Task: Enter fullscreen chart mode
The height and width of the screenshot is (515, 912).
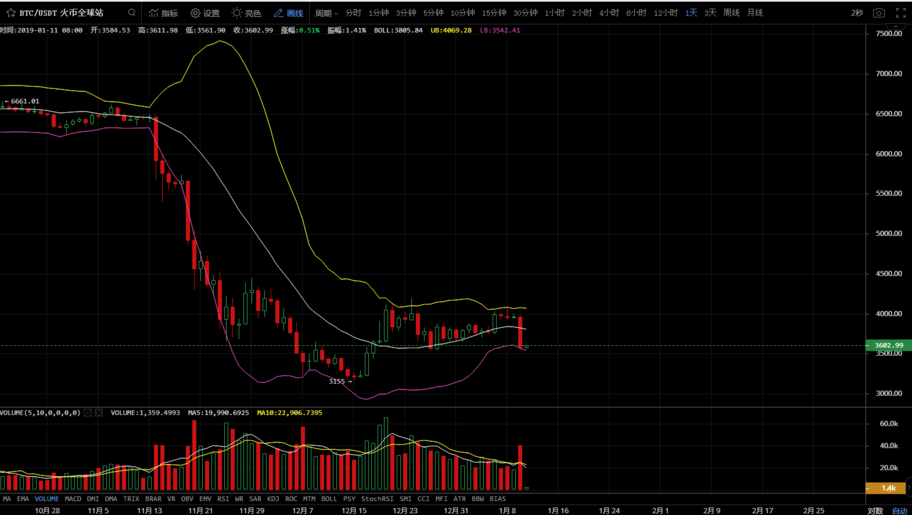Action: [x=900, y=13]
